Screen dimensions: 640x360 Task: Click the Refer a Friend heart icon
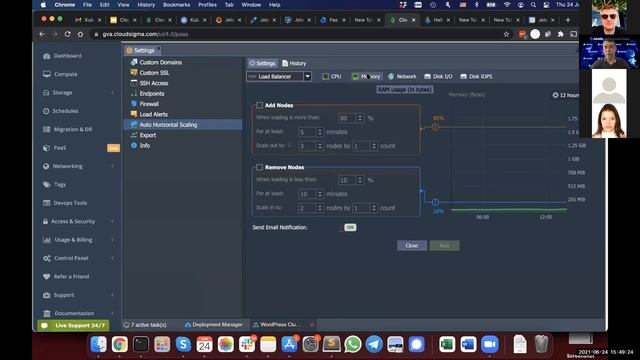point(47,276)
